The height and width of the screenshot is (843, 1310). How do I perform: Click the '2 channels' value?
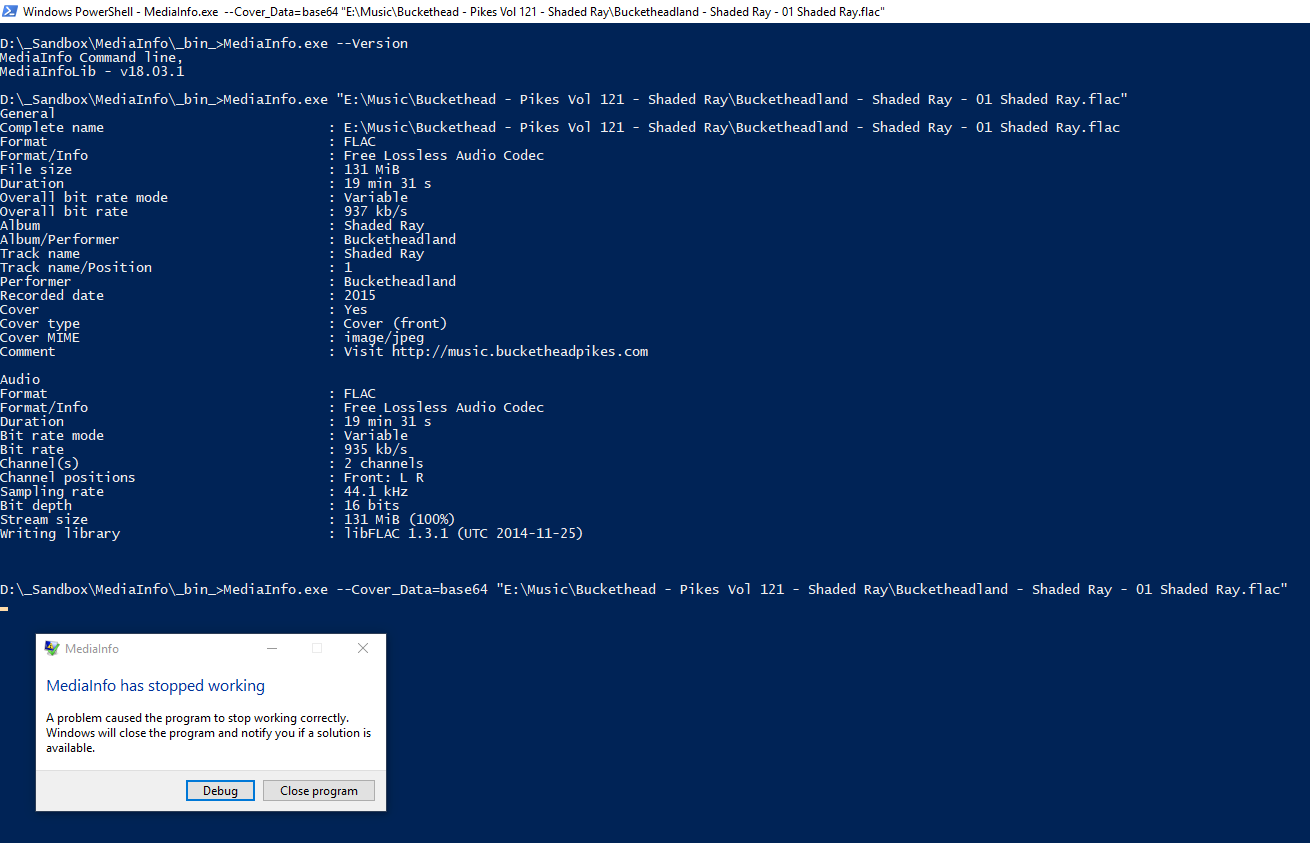click(x=384, y=463)
